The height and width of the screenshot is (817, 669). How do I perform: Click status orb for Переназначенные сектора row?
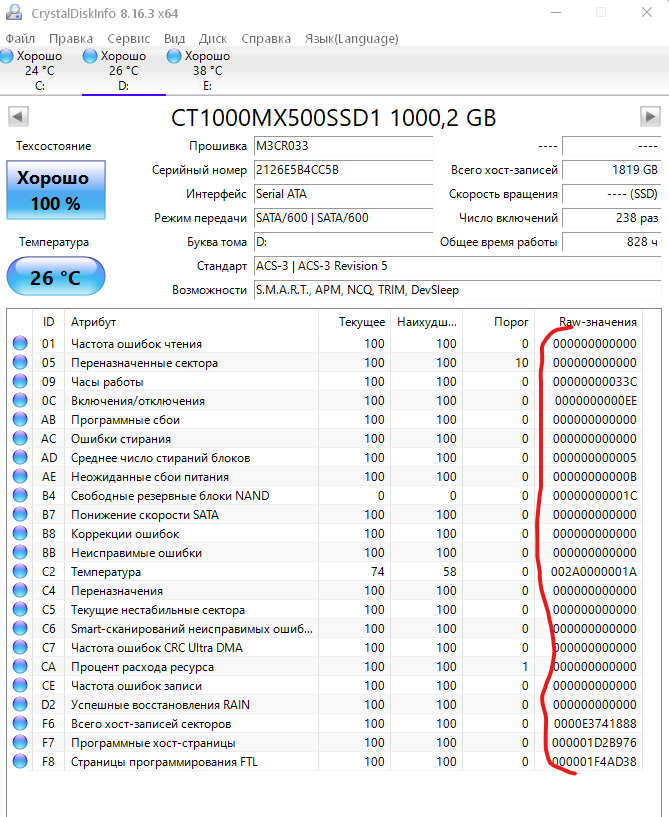pos(20,362)
